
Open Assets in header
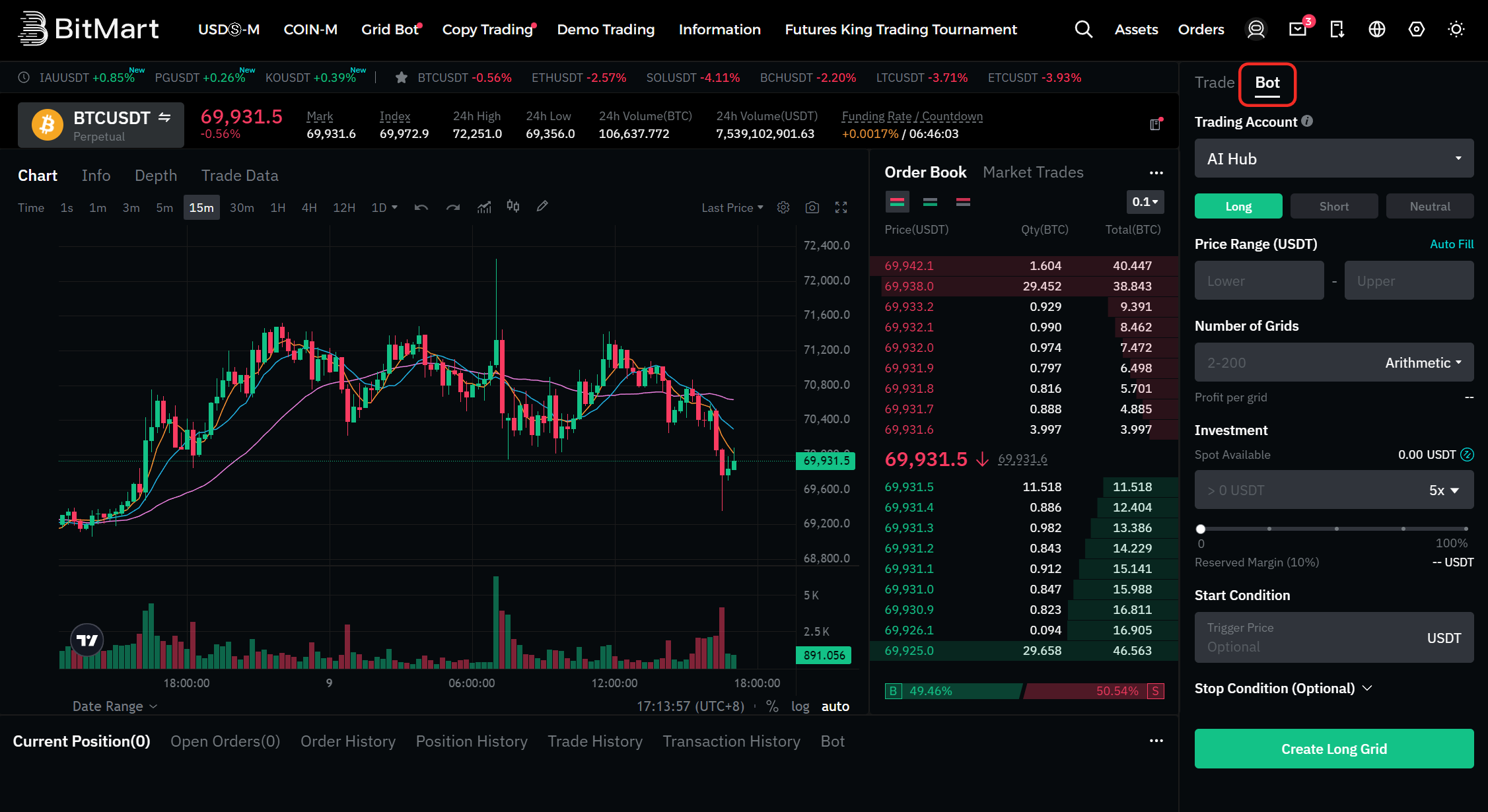pos(1137,29)
